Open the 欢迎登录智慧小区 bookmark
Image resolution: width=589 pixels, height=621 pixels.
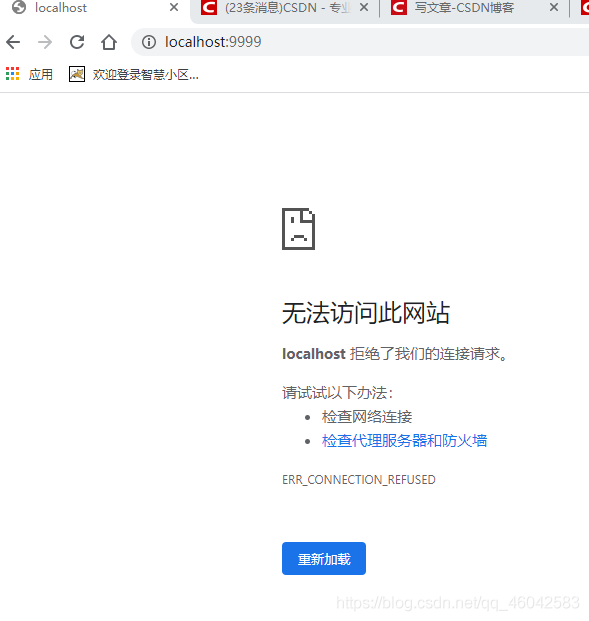134,74
